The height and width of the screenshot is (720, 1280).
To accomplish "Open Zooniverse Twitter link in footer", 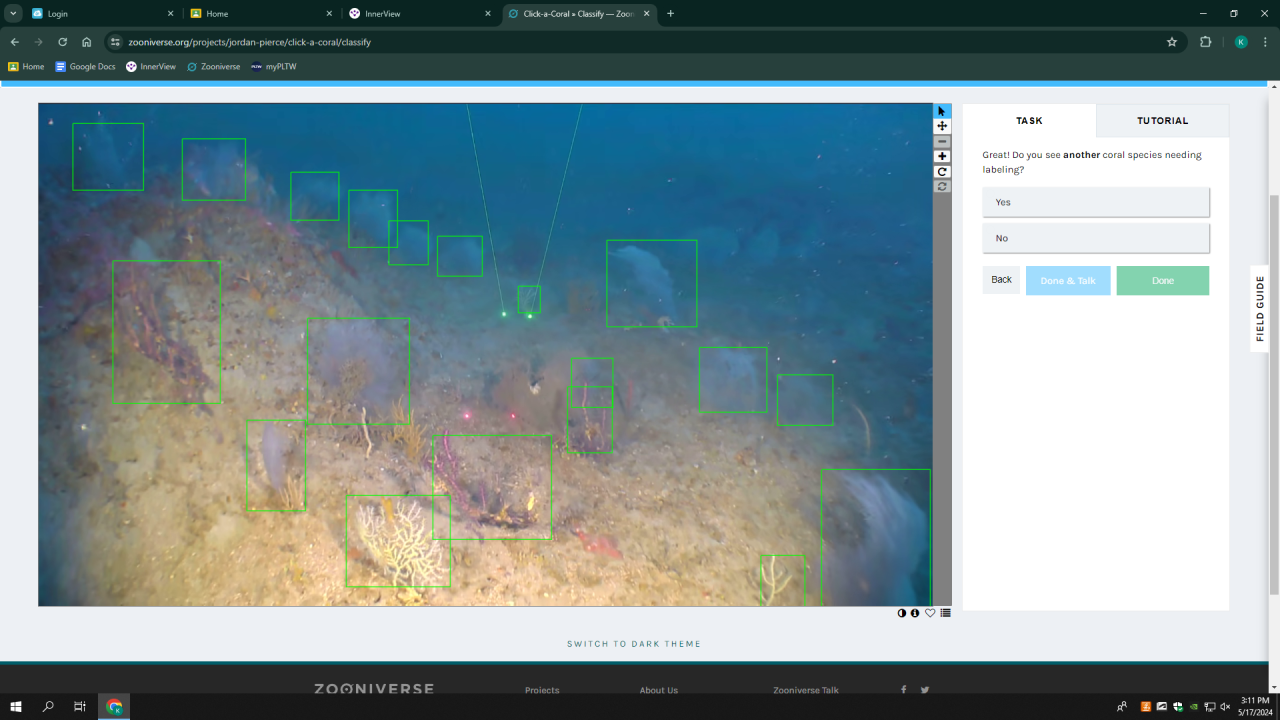I will click(x=925, y=690).
